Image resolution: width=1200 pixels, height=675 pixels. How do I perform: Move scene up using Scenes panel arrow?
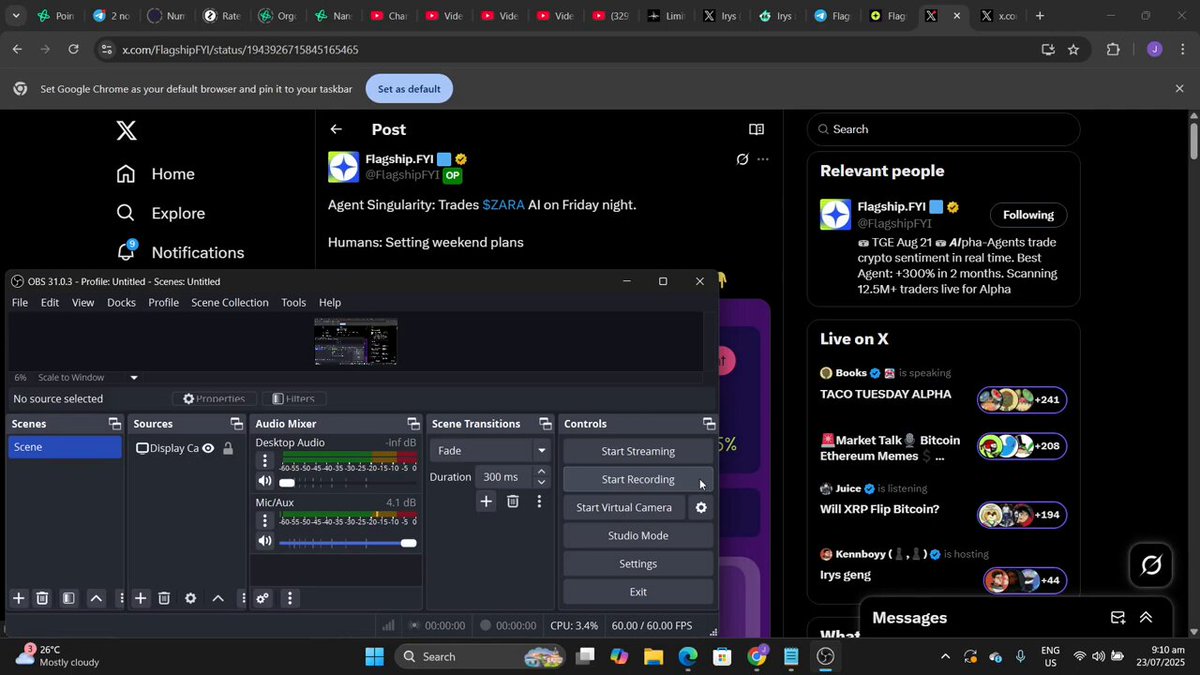pyautogui.click(x=96, y=598)
